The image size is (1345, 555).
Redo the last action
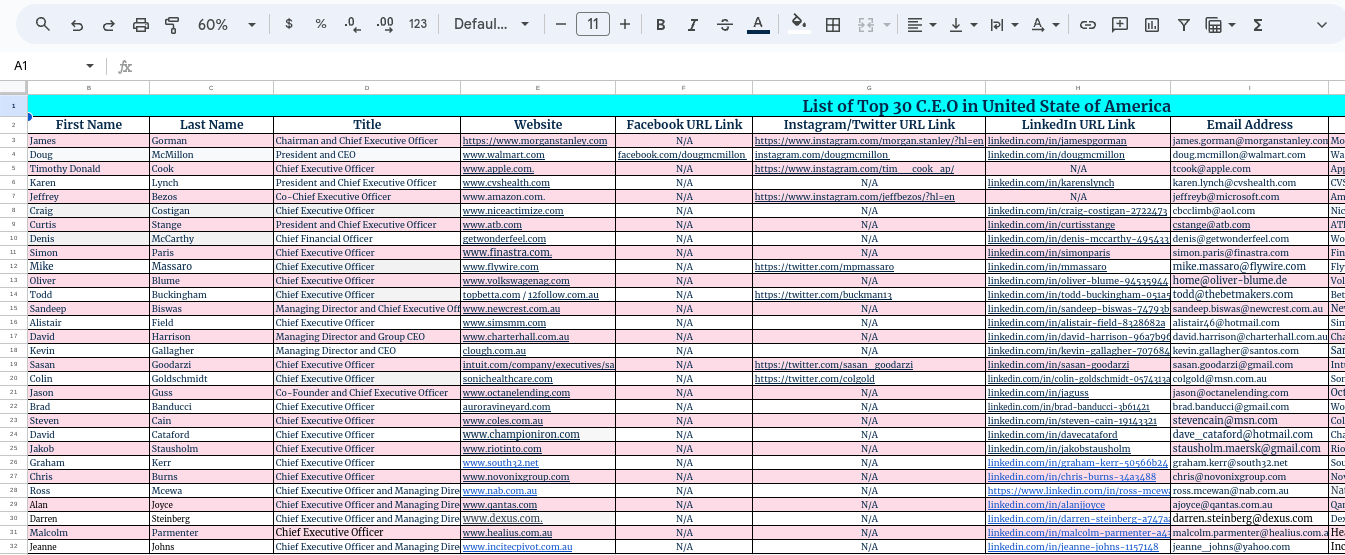tap(109, 24)
